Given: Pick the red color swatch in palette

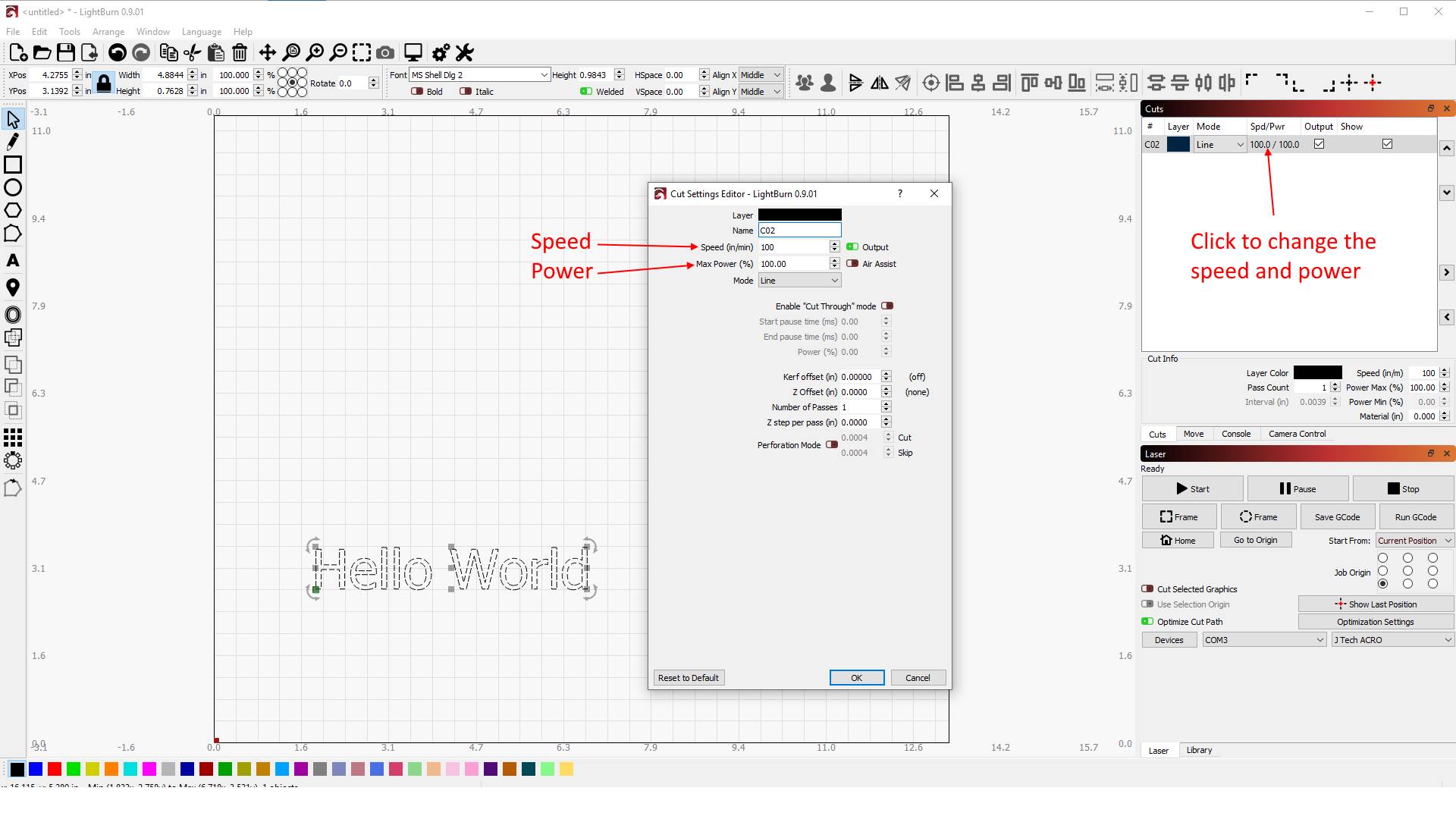Looking at the screenshot, I should click(x=55, y=769).
